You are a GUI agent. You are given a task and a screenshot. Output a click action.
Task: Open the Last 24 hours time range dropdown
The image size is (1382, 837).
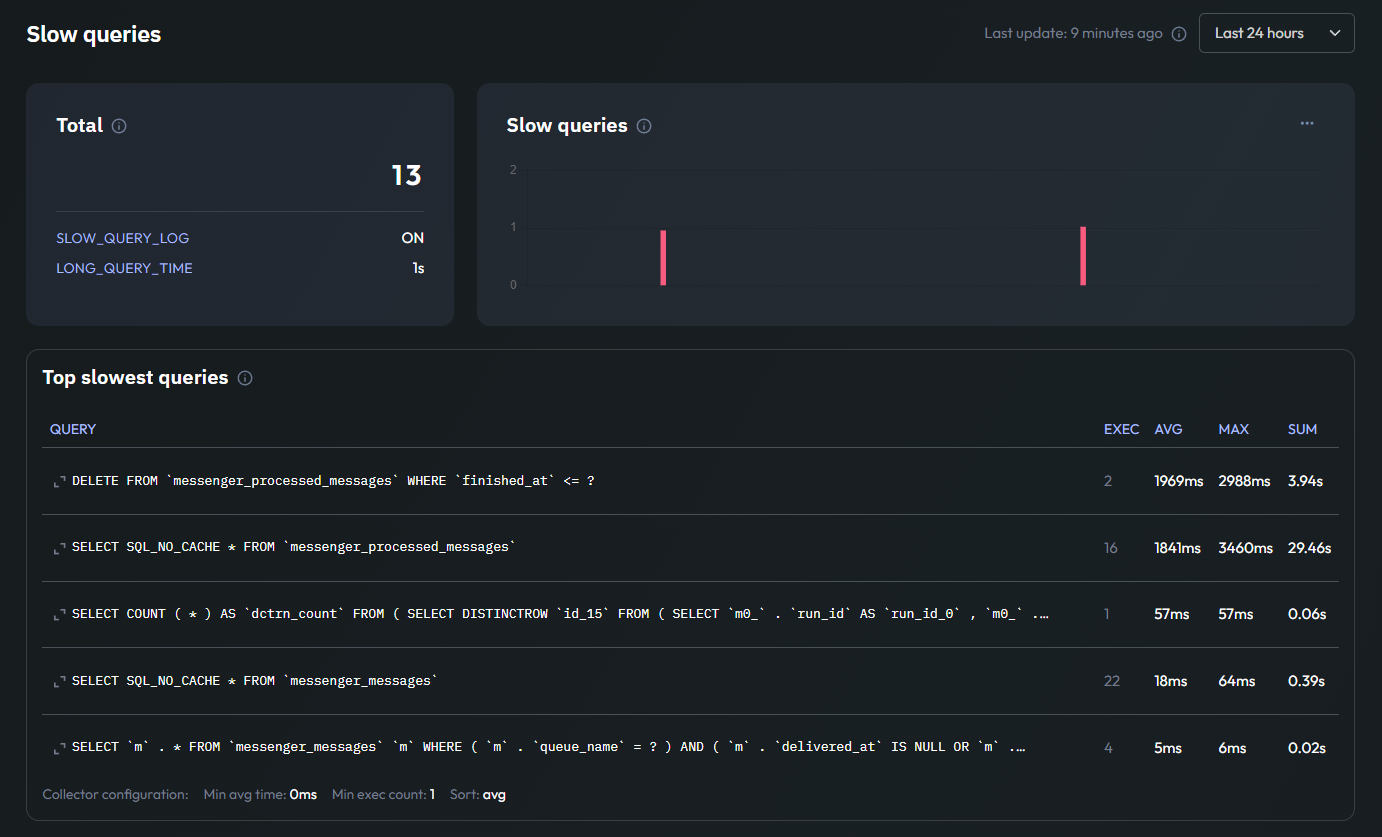click(1276, 33)
